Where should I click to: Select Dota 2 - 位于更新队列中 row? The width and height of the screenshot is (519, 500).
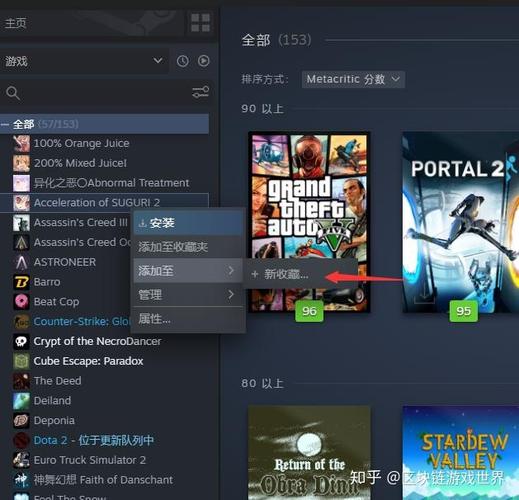click(104, 440)
